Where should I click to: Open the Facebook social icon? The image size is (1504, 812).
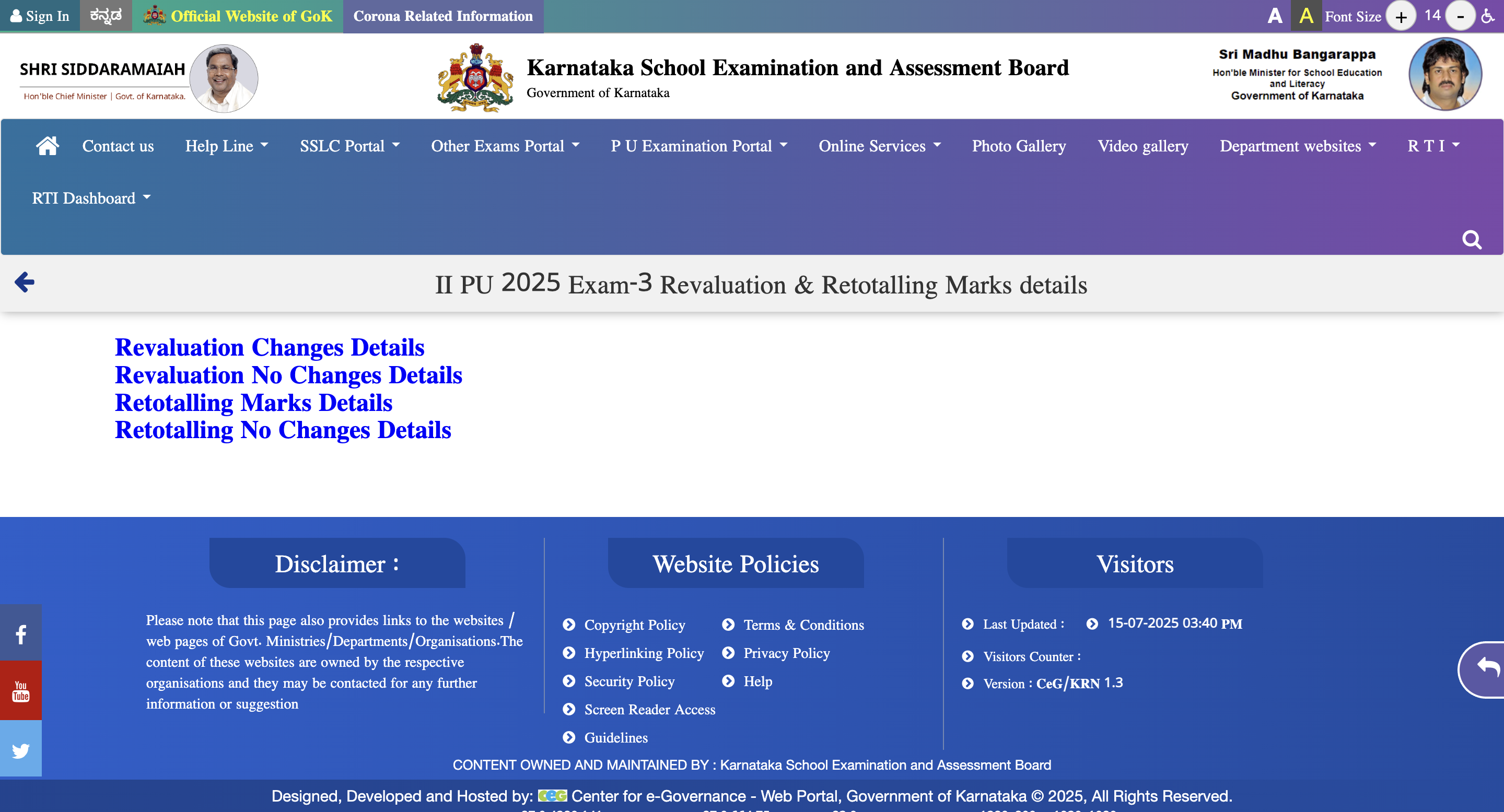coord(21,633)
